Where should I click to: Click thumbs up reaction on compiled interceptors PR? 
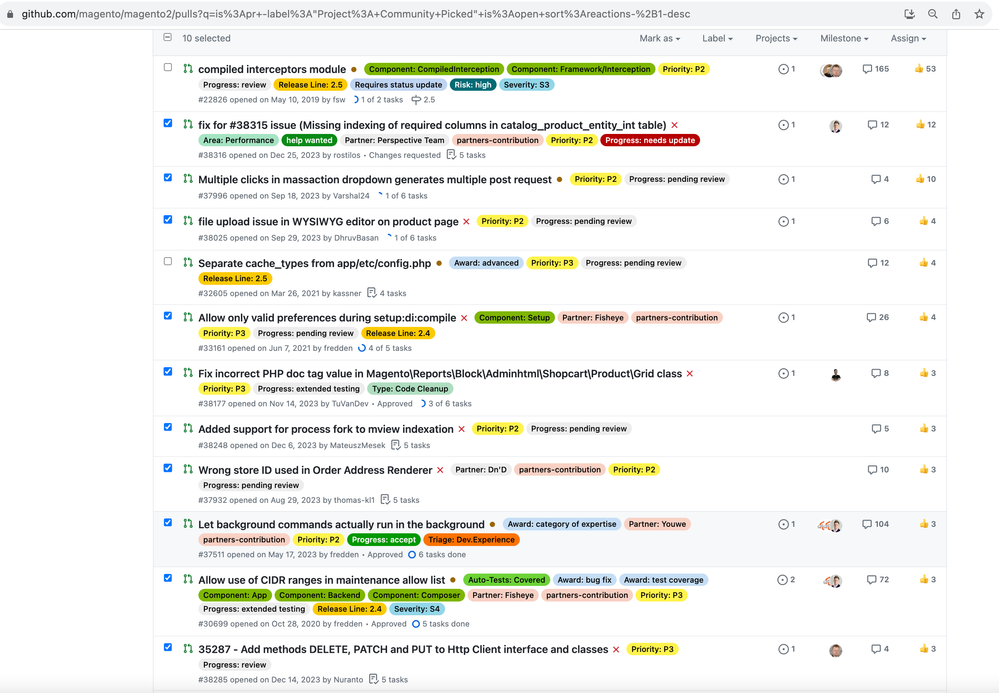919,69
